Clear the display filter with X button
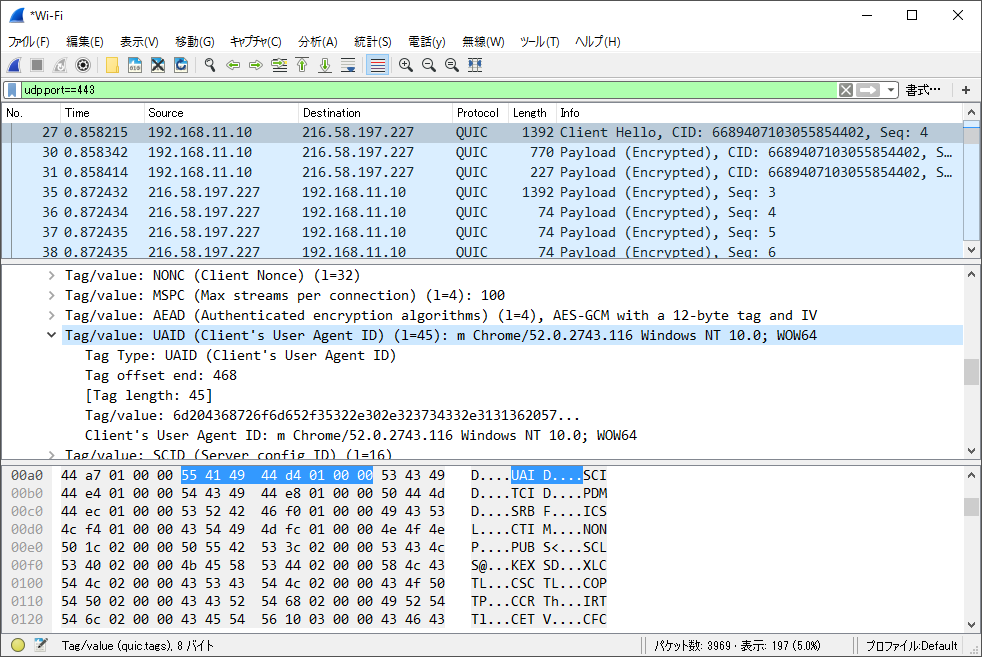 coord(846,90)
